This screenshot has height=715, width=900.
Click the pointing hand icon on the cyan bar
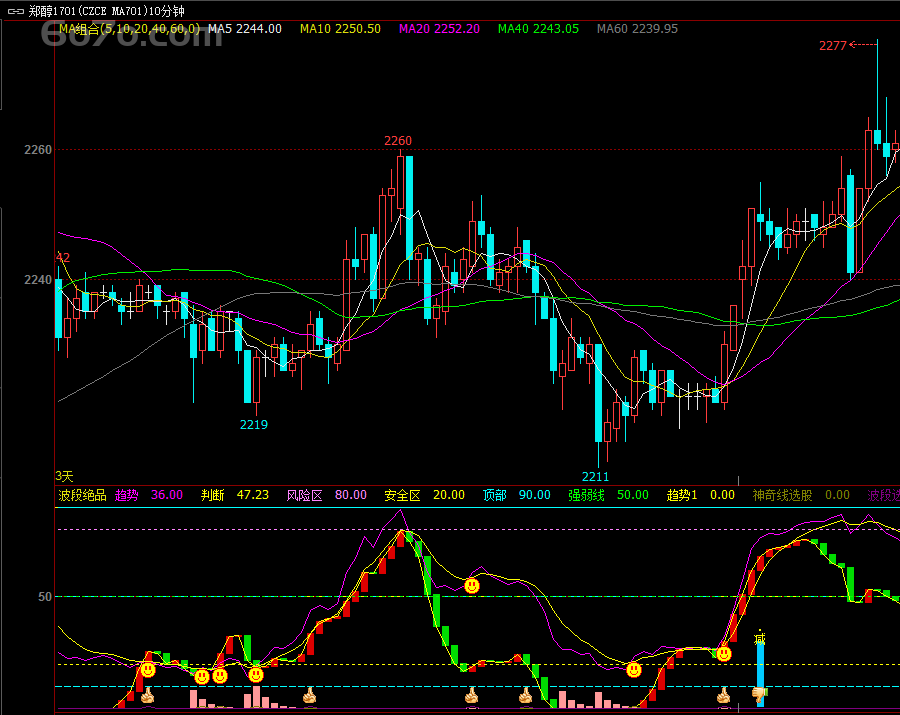pyautogui.click(x=759, y=692)
